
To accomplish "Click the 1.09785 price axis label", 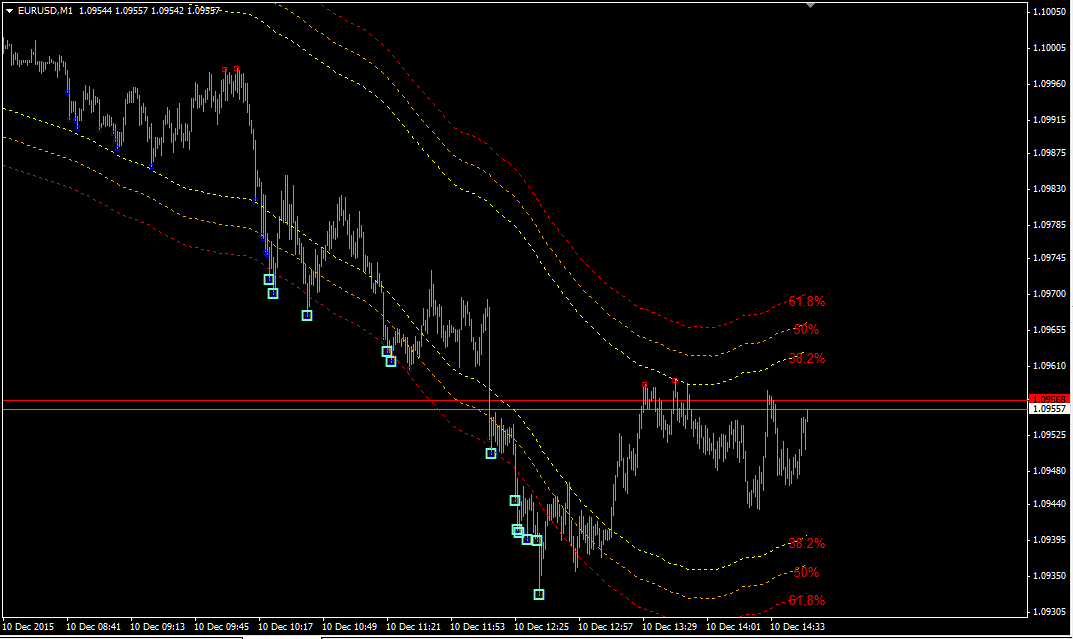I will [x=1049, y=224].
